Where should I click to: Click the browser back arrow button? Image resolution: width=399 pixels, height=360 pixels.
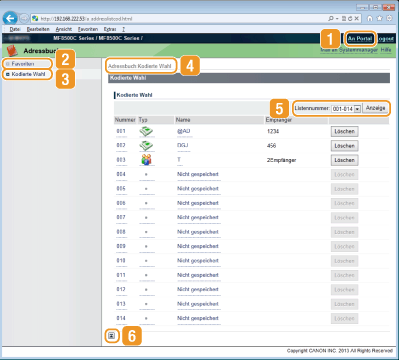coord(10,18)
